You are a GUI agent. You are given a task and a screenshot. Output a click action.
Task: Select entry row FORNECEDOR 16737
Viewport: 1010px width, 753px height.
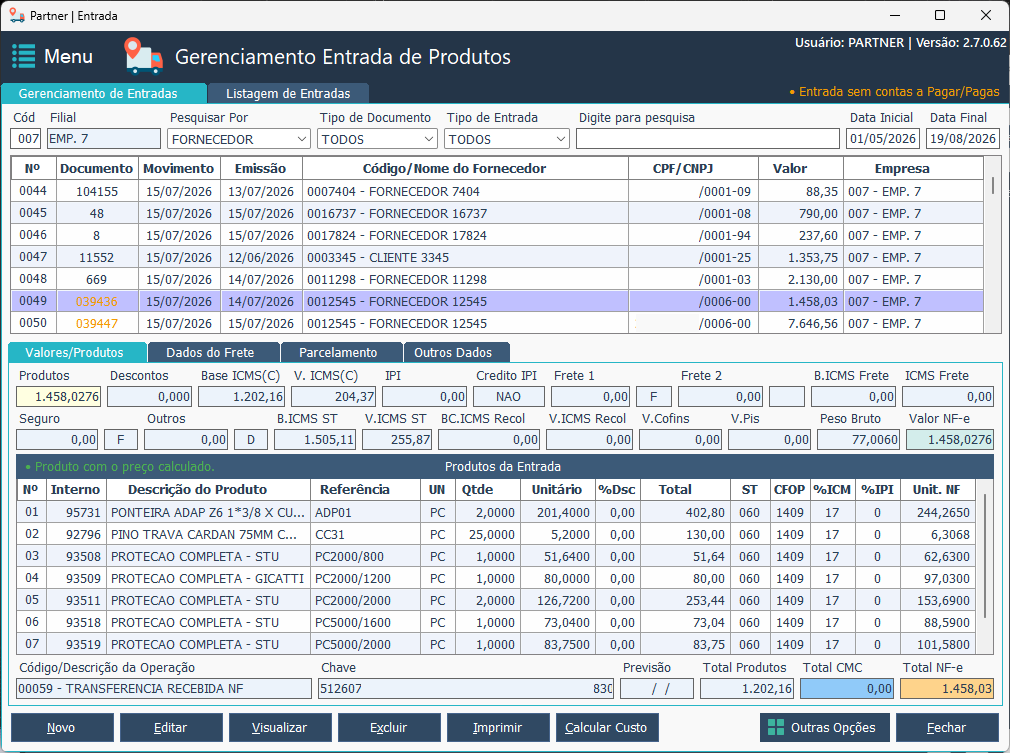pos(497,213)
